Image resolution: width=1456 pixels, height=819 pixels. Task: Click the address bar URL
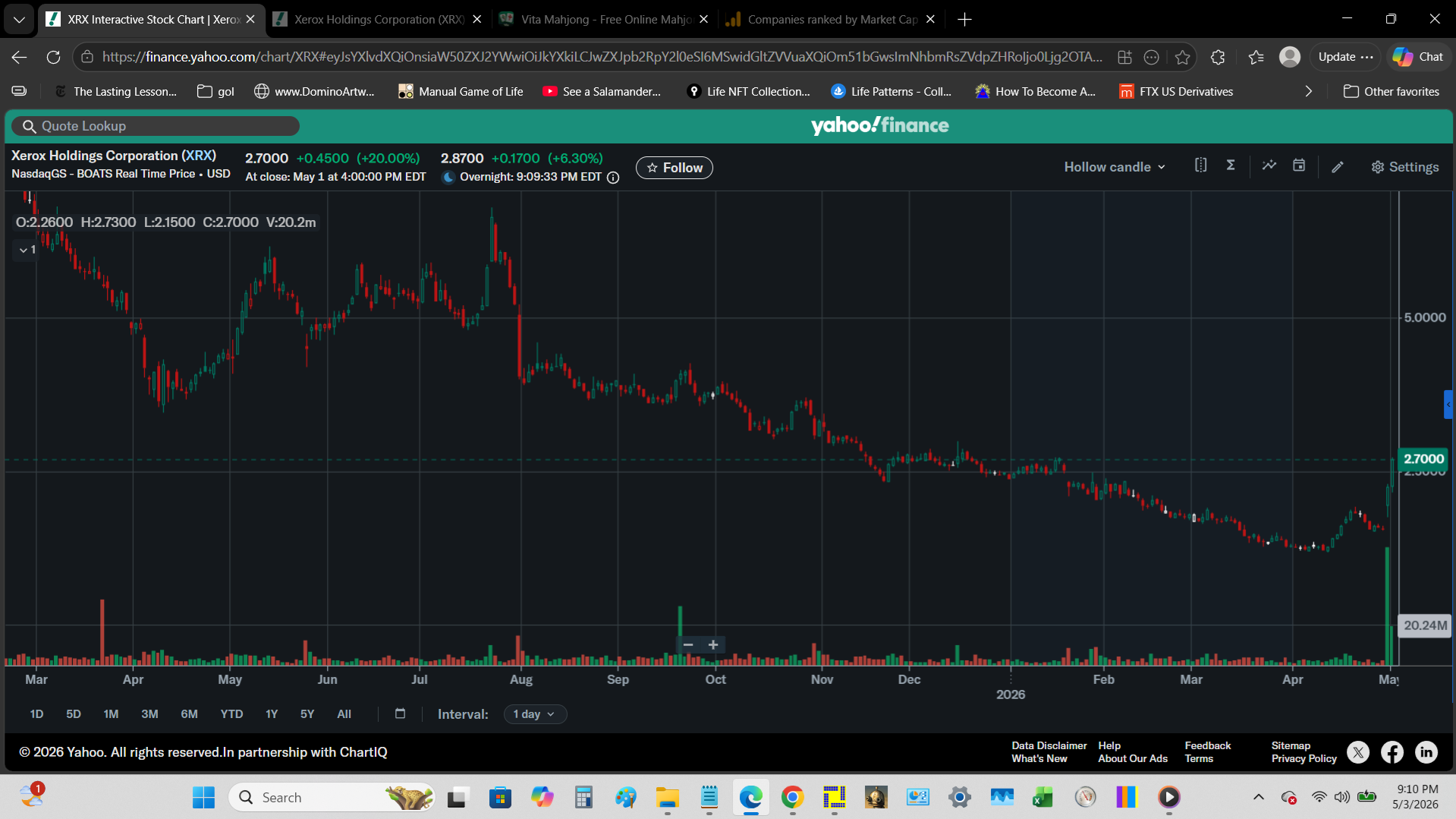[x=602, y=57]
